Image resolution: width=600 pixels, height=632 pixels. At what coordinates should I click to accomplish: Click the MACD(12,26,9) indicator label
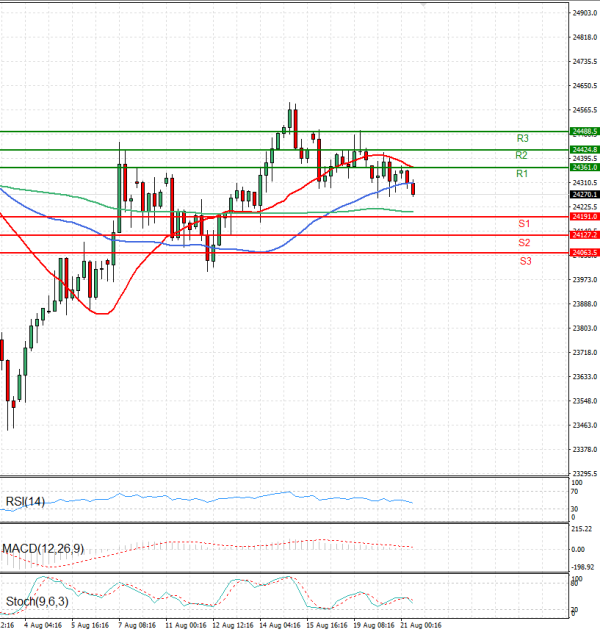43,549
